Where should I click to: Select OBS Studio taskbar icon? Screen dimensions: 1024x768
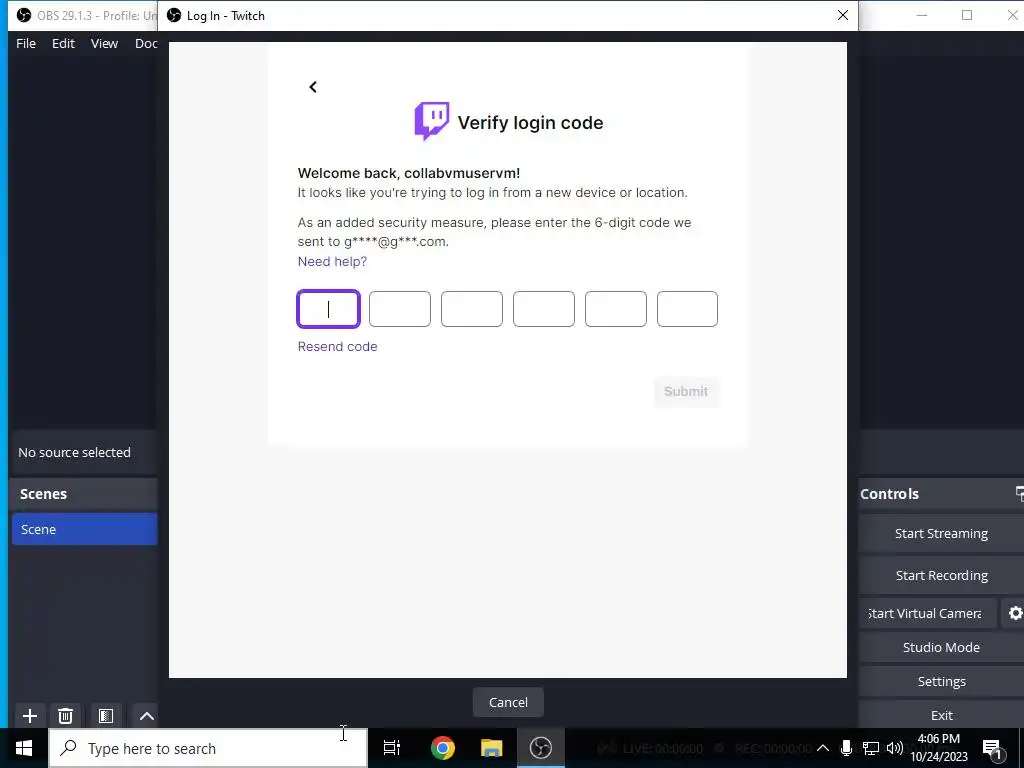pyautogui.click(x=541, y=748)
